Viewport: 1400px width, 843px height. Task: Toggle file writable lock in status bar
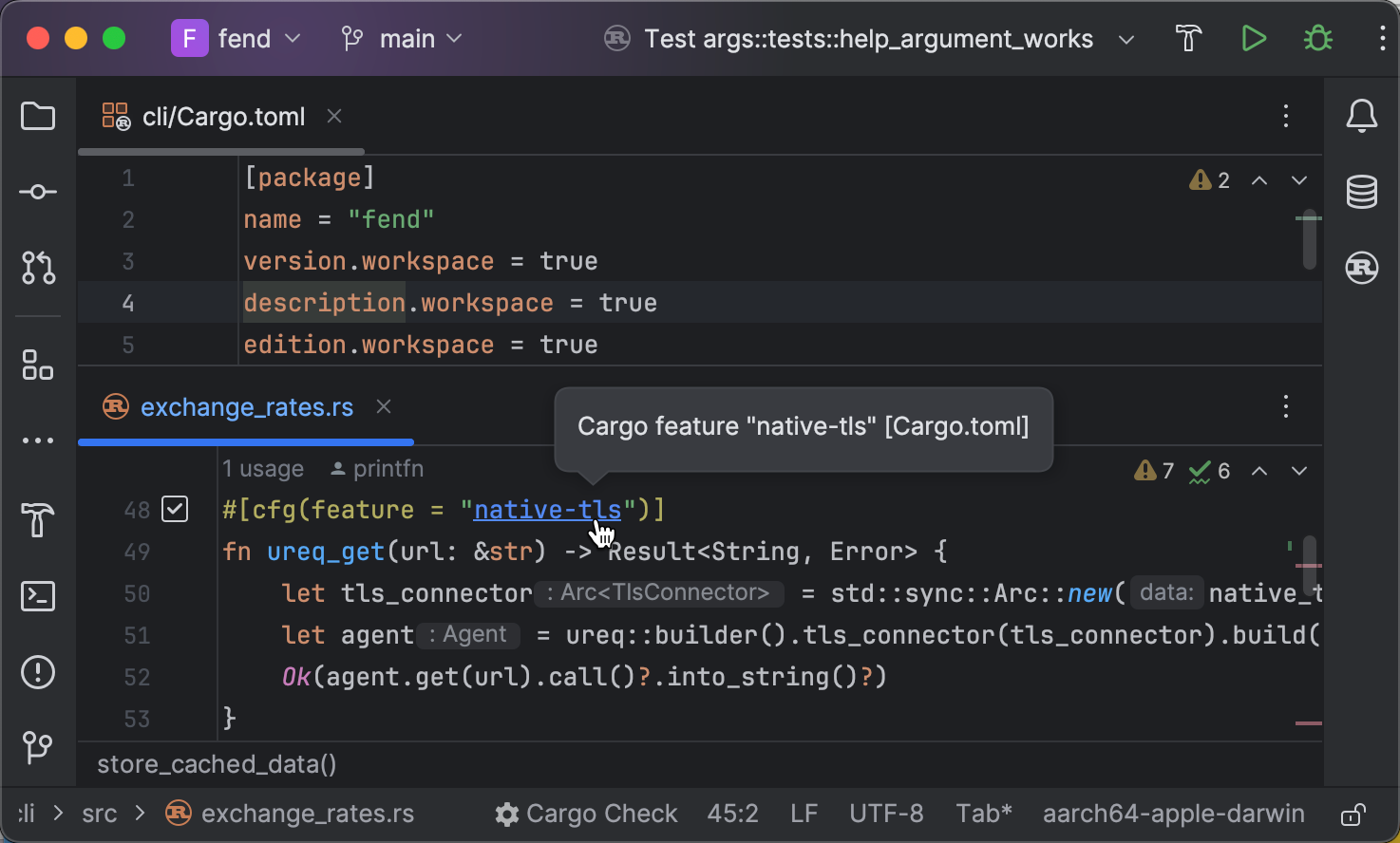point(1353,813)
